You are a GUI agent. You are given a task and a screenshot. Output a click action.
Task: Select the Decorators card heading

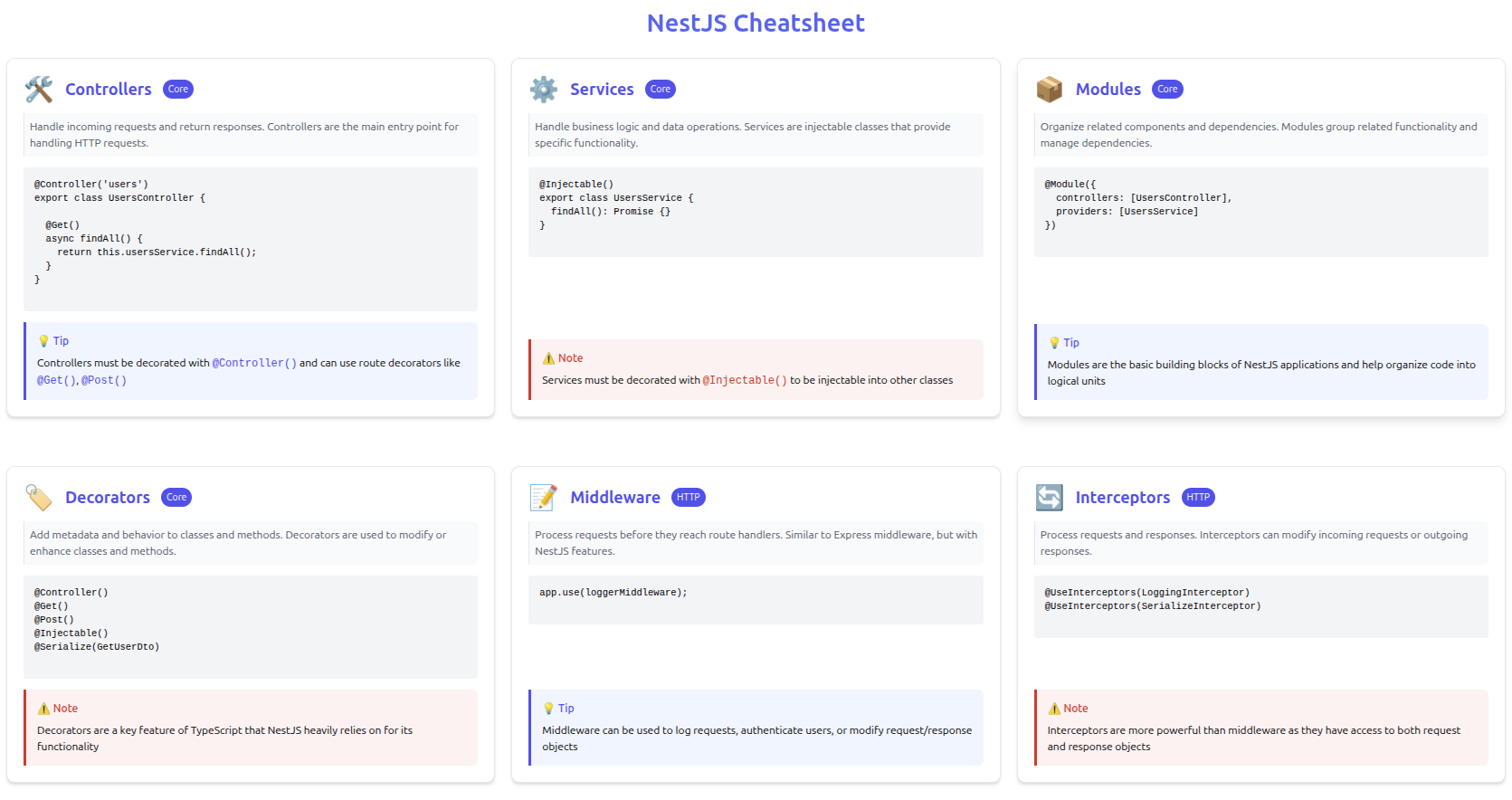[108, 497]
